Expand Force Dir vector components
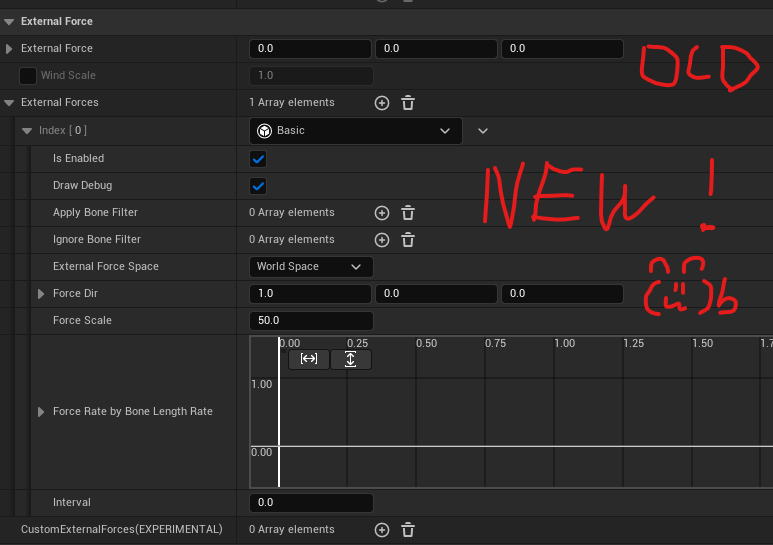 point(41,294)
